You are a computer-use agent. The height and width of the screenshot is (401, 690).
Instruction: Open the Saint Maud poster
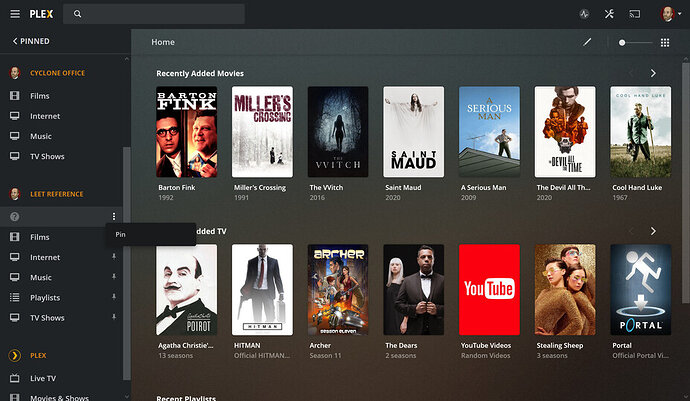[414, 132]
